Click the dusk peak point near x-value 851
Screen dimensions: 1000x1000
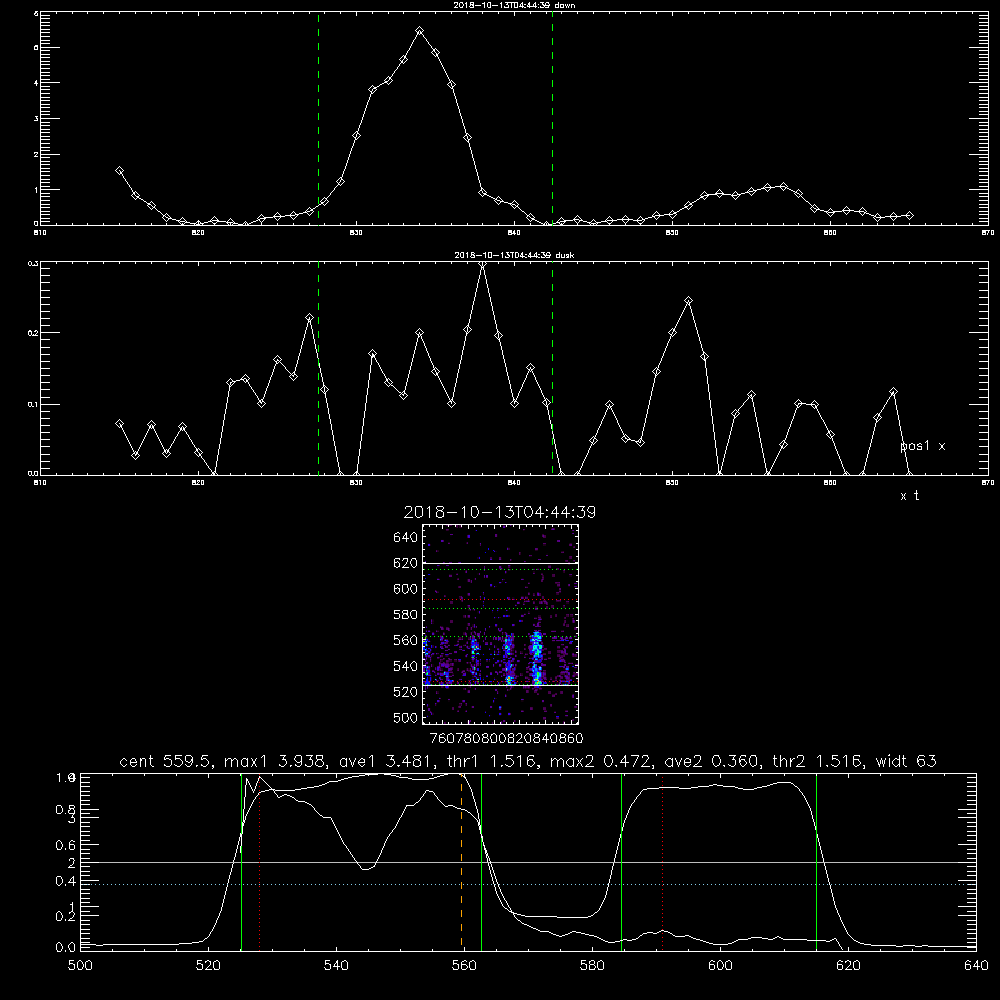point(688,300)
